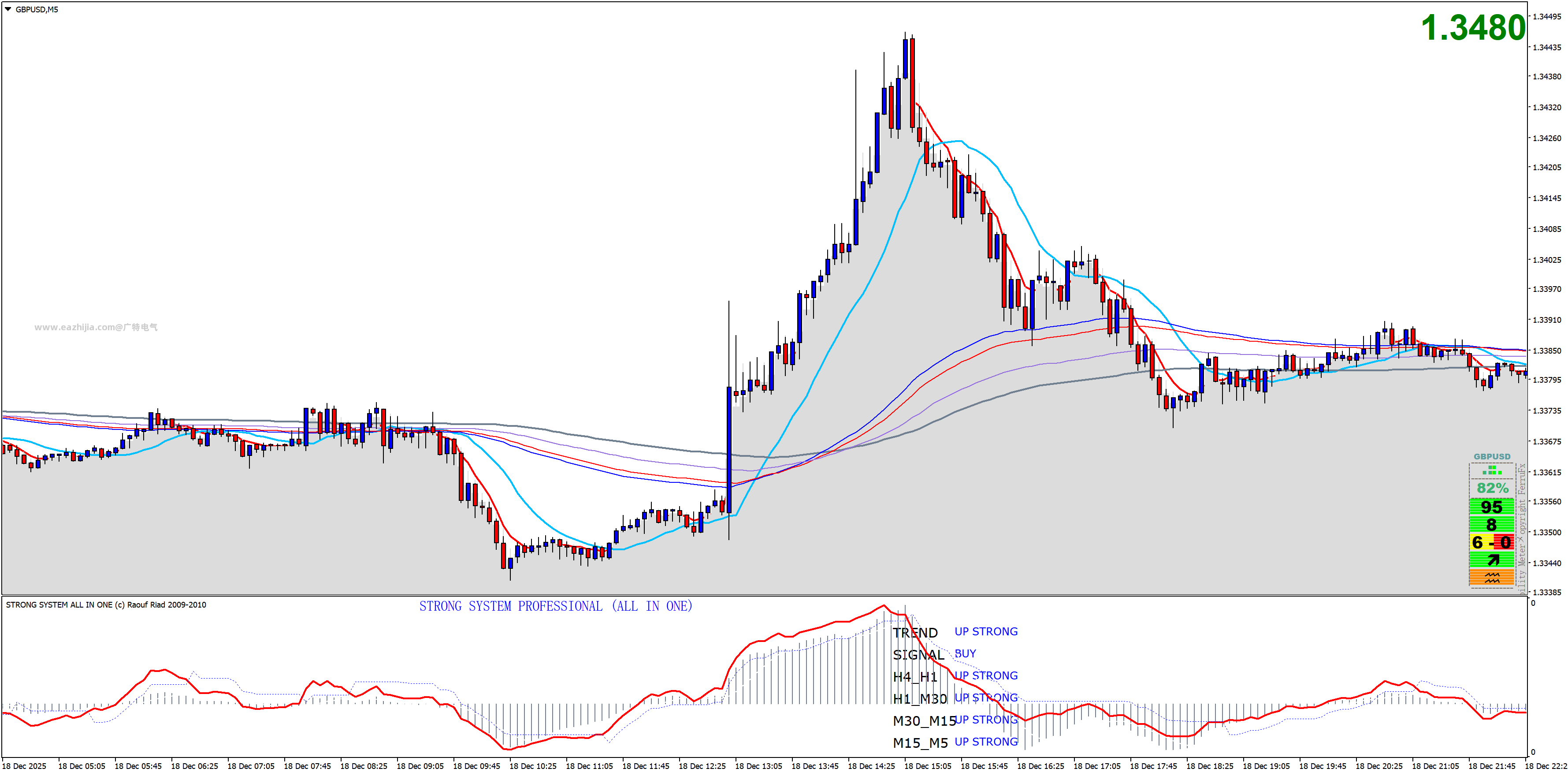
Task: Click the 18 Dec 11:05 time axis label
Action: pos(589,766)
